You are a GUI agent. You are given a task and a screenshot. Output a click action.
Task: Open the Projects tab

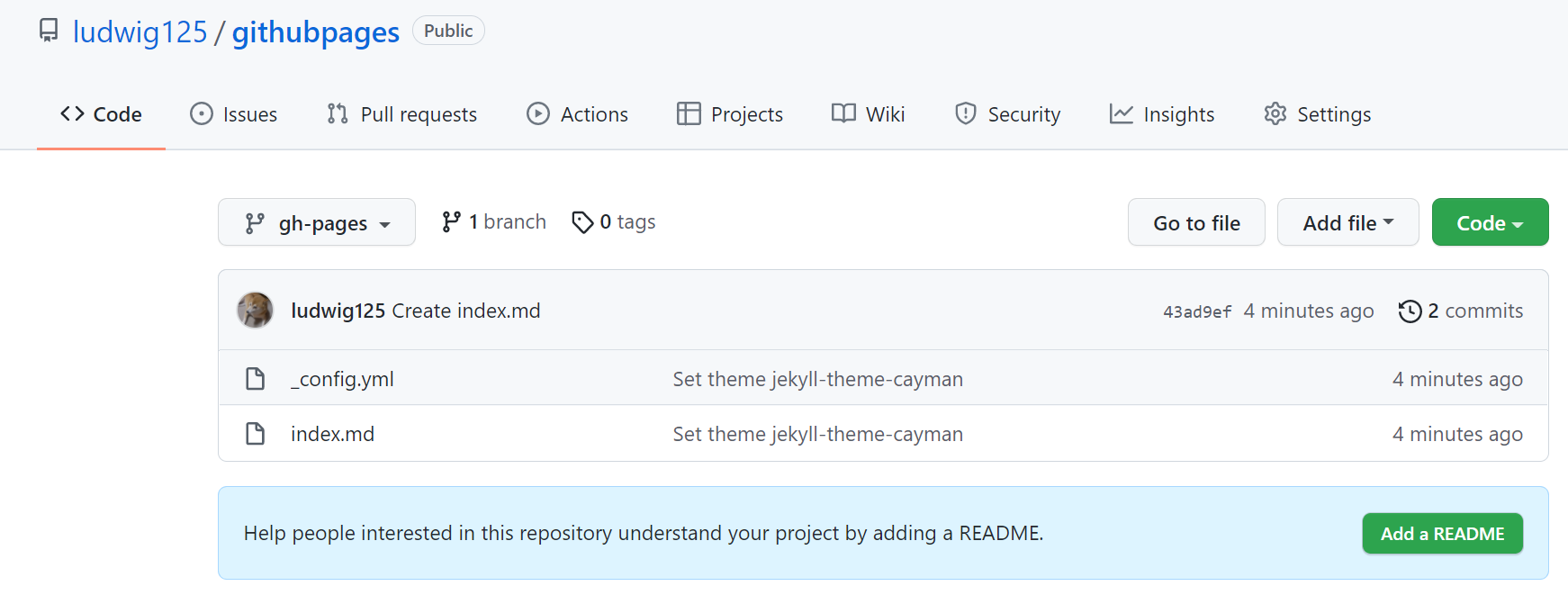pyautogui.click(x=730, y=114)
